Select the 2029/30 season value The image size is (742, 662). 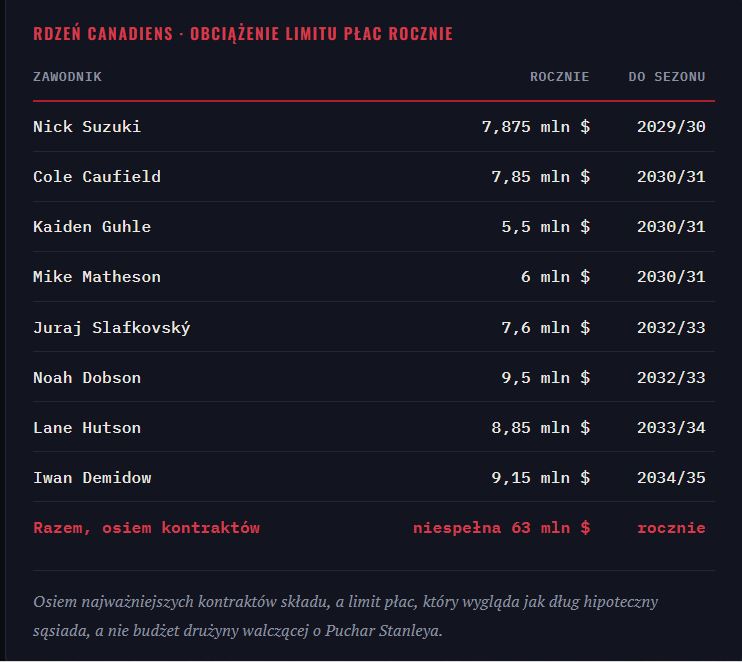point(671,126)
